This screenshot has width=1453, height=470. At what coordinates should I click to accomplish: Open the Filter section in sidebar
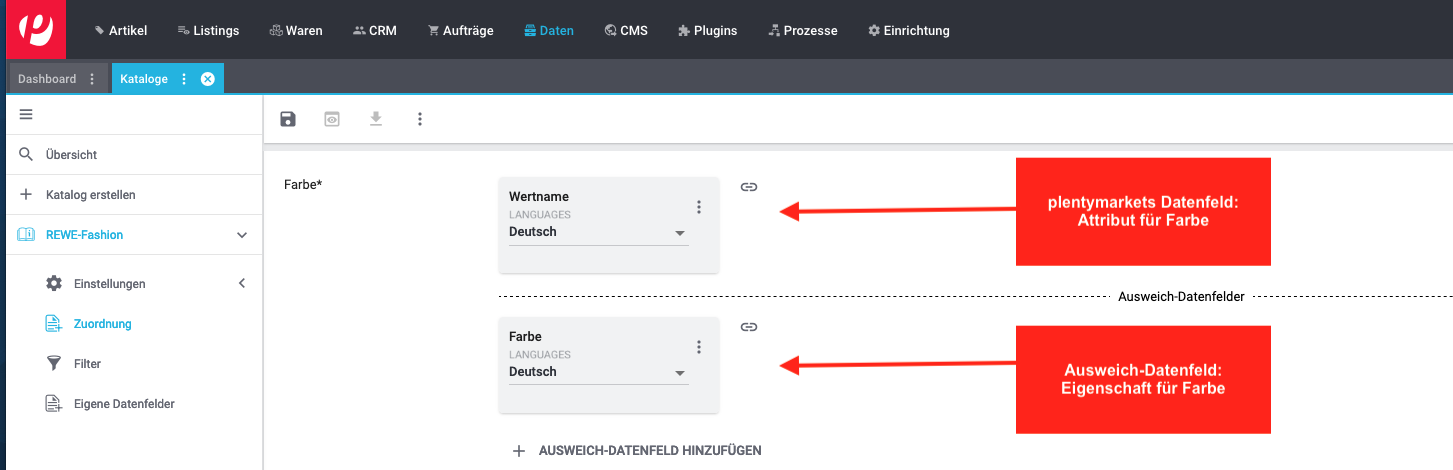(x=87, y=364)
